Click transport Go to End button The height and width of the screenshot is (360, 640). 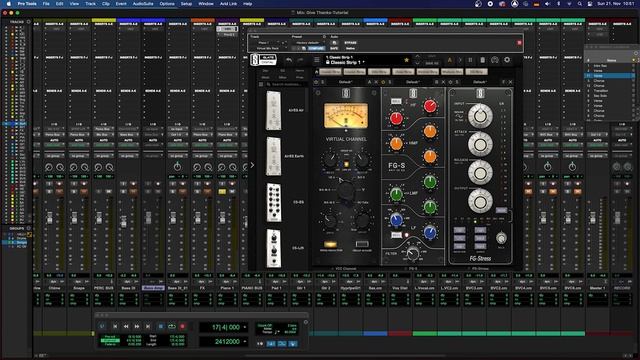[x=148, y=327]
